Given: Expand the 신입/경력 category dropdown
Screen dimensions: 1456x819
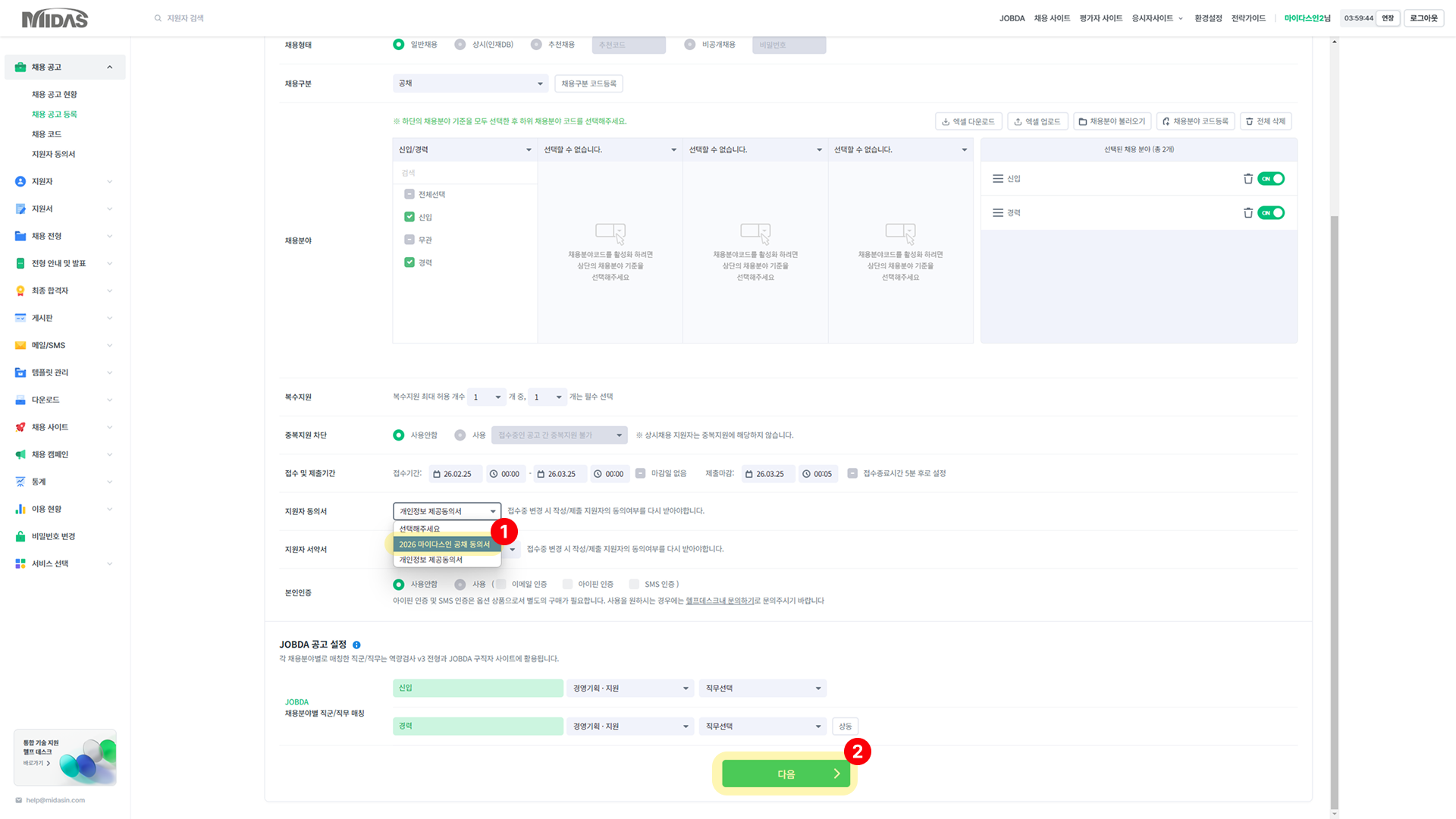Looking at the screenshot, I should click(x=464, y=150).
